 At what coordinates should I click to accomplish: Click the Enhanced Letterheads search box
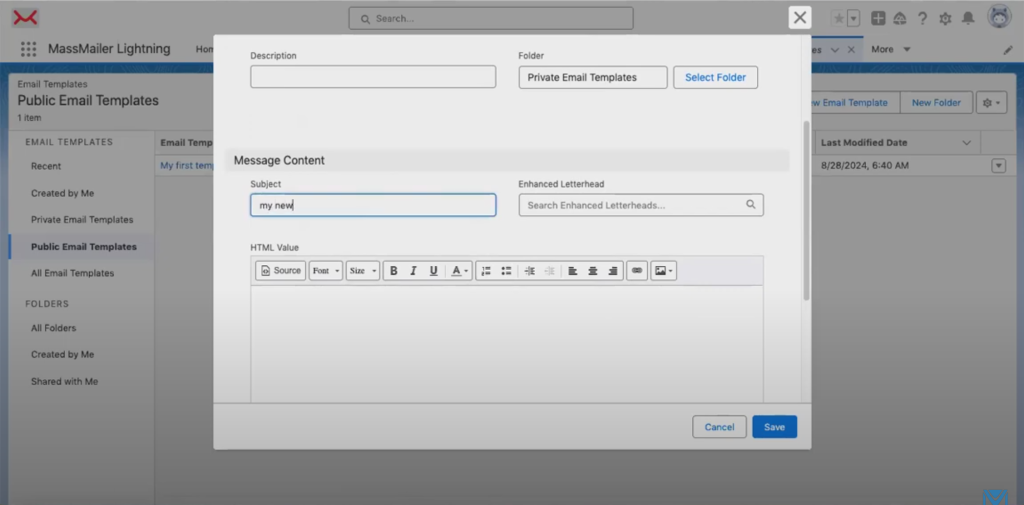pos(641,205)
